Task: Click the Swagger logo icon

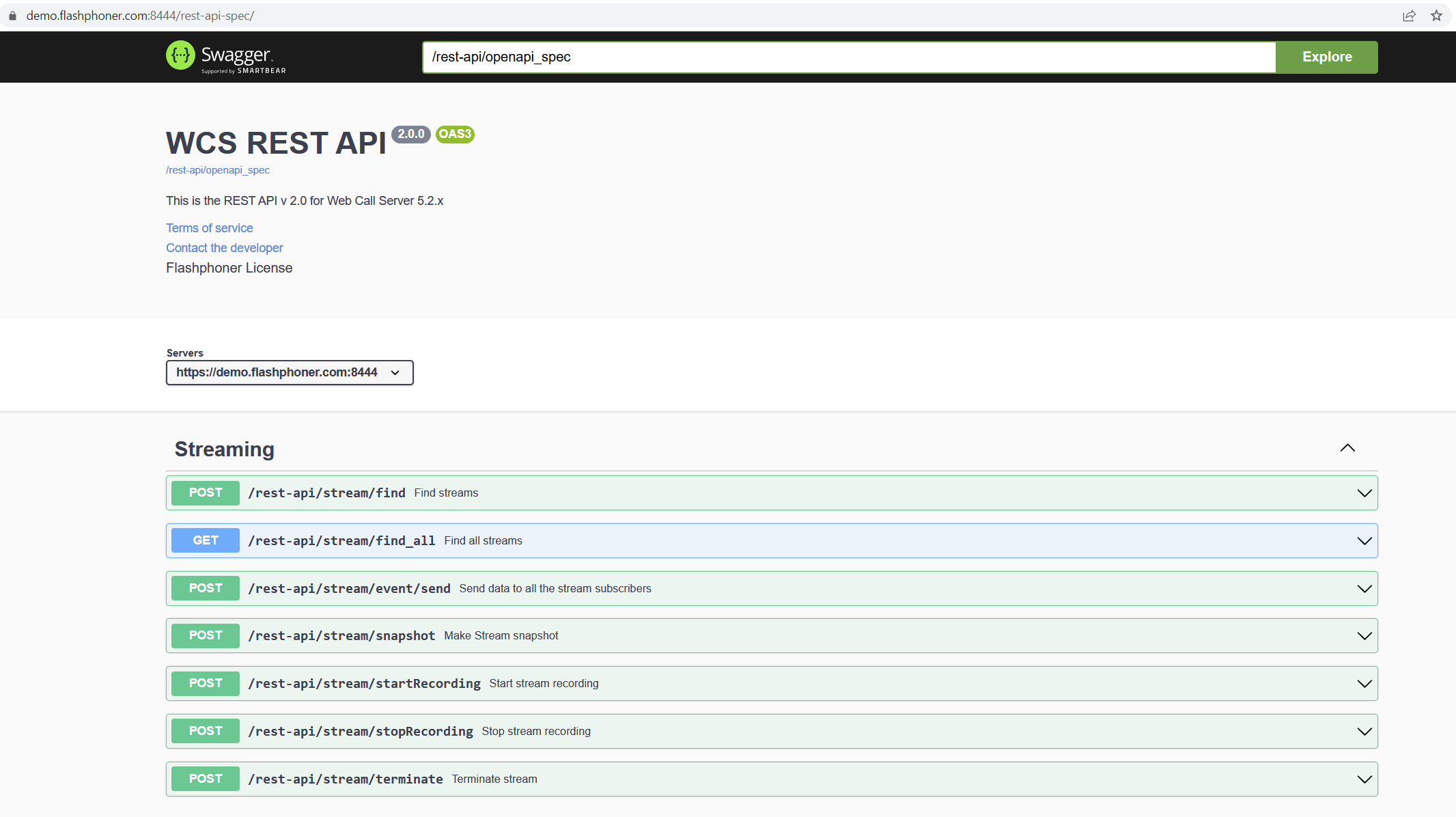Action: [x=180, y=55]
